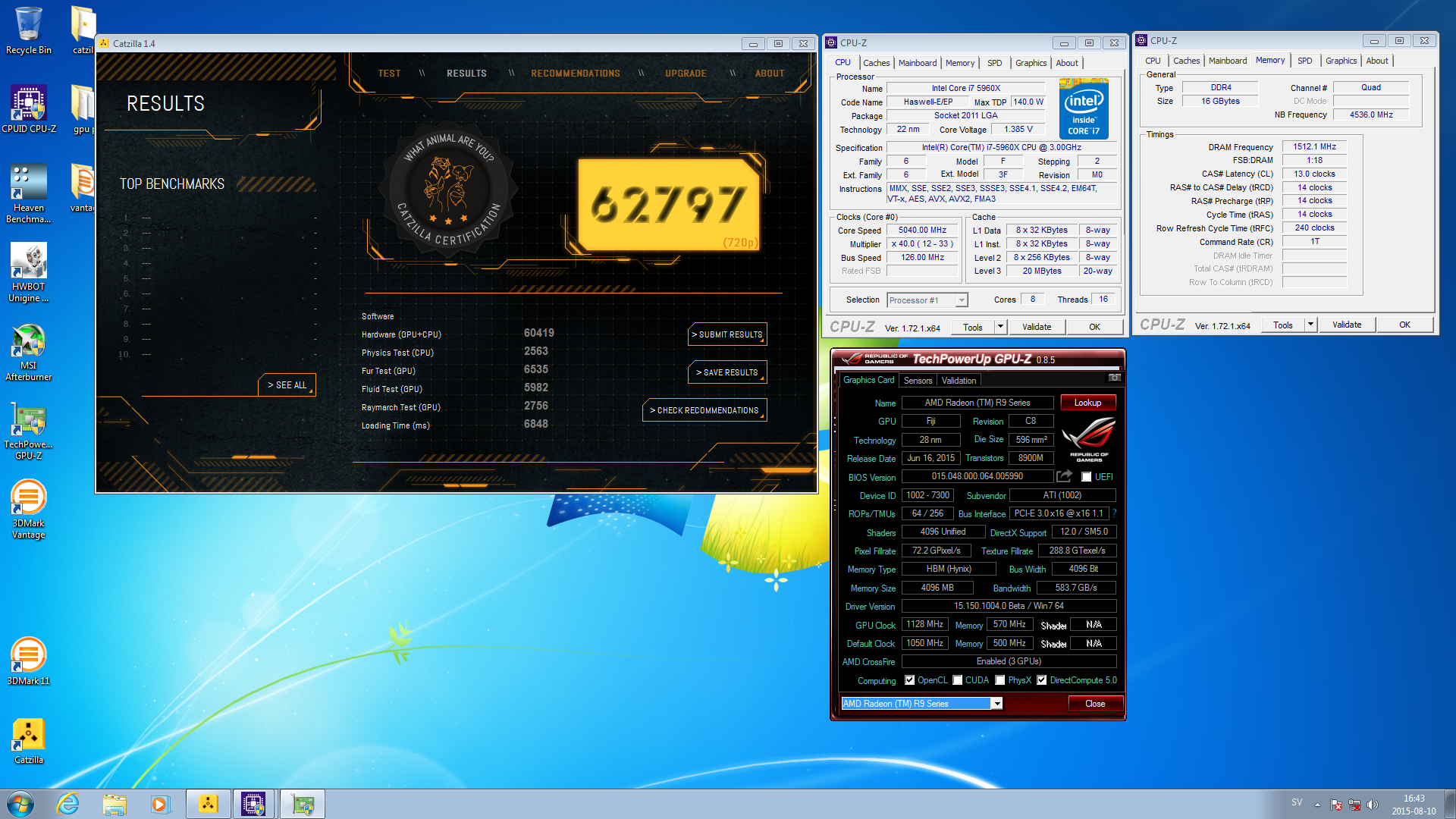Open Windows Media Player from the taskbar
1456x819 pixels.
(160, 804)
